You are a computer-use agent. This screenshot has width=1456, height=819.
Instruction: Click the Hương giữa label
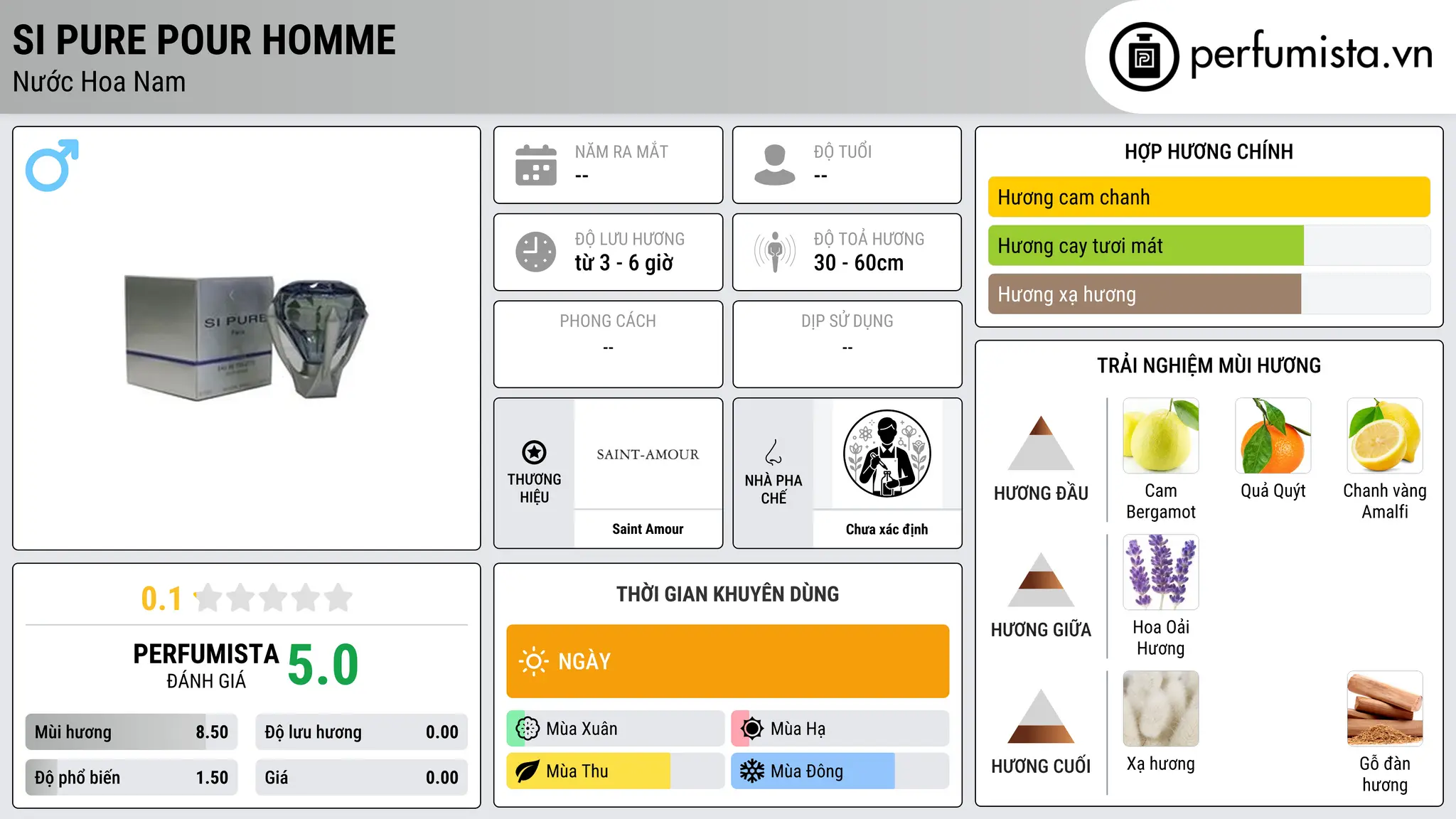pyautogui.click(x=1041, y=630)
